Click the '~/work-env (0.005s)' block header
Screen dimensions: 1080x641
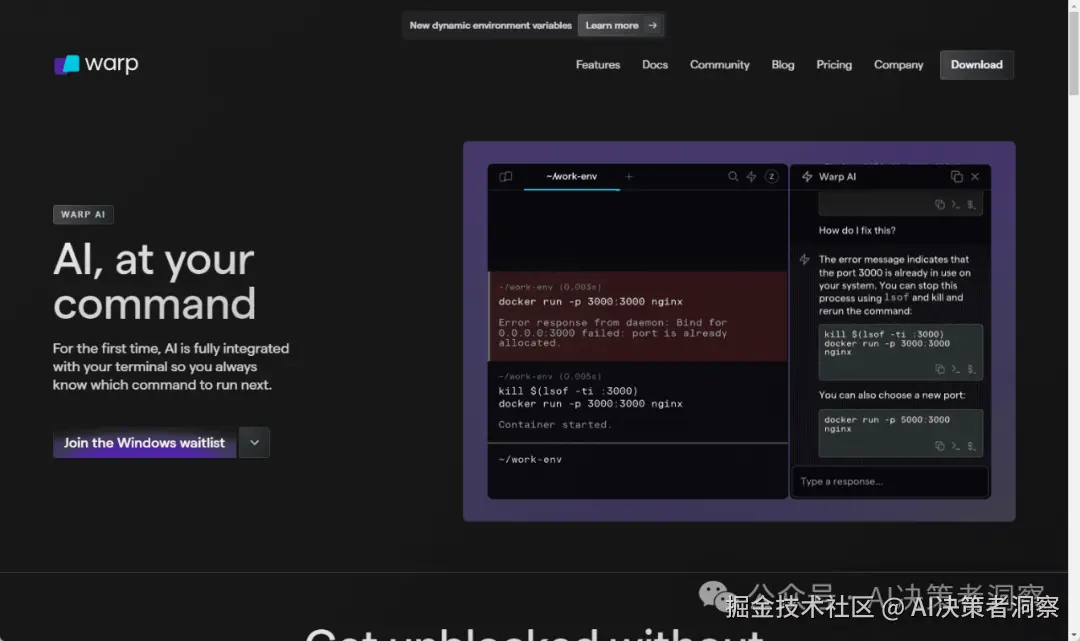[550, 377]
